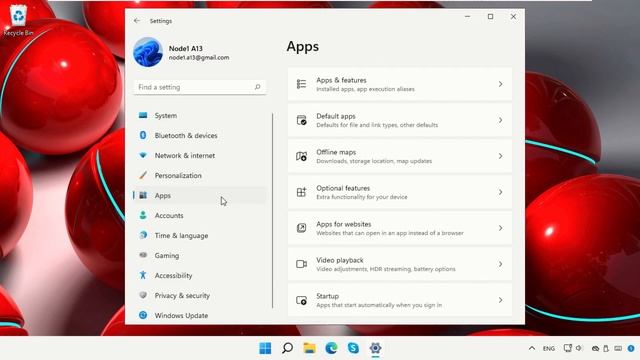Select the Personalization paintbrush icon
This screenshot has height=360, width=640.
(x=143, y=175)
